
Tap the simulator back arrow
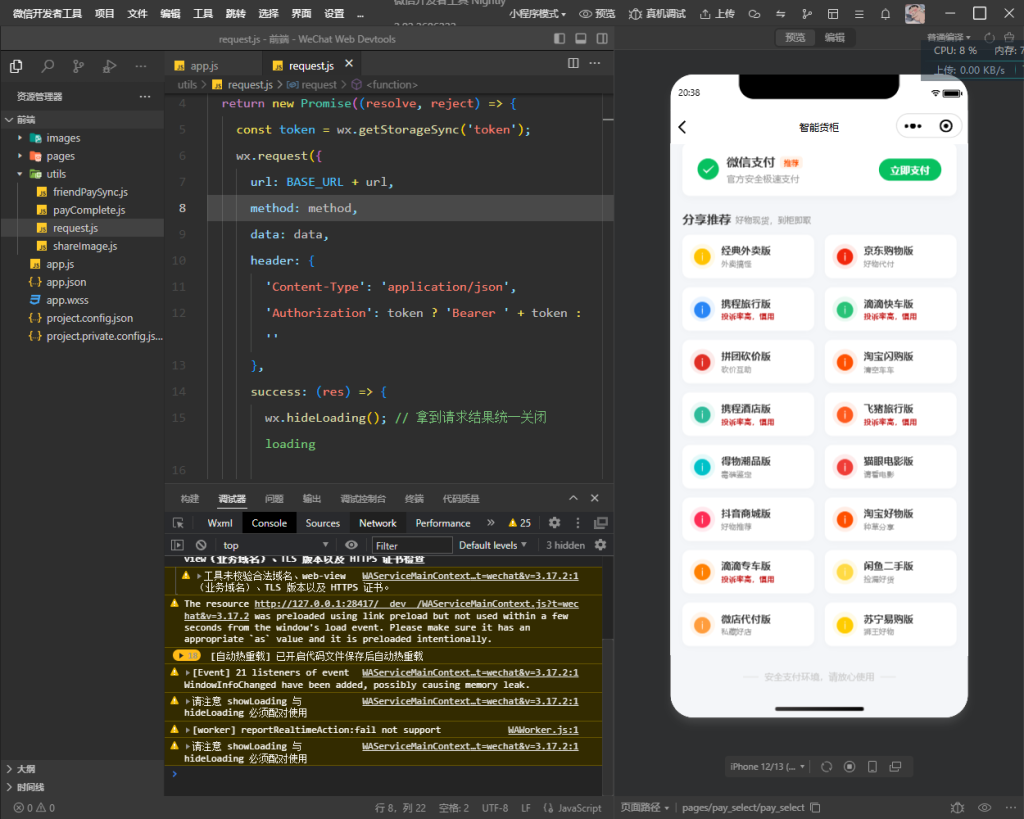[x=682, y=127]
